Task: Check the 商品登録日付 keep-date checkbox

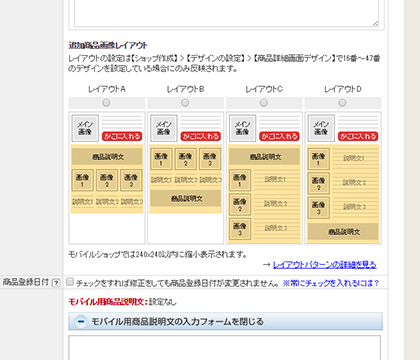Action: (x=70, y=282)
